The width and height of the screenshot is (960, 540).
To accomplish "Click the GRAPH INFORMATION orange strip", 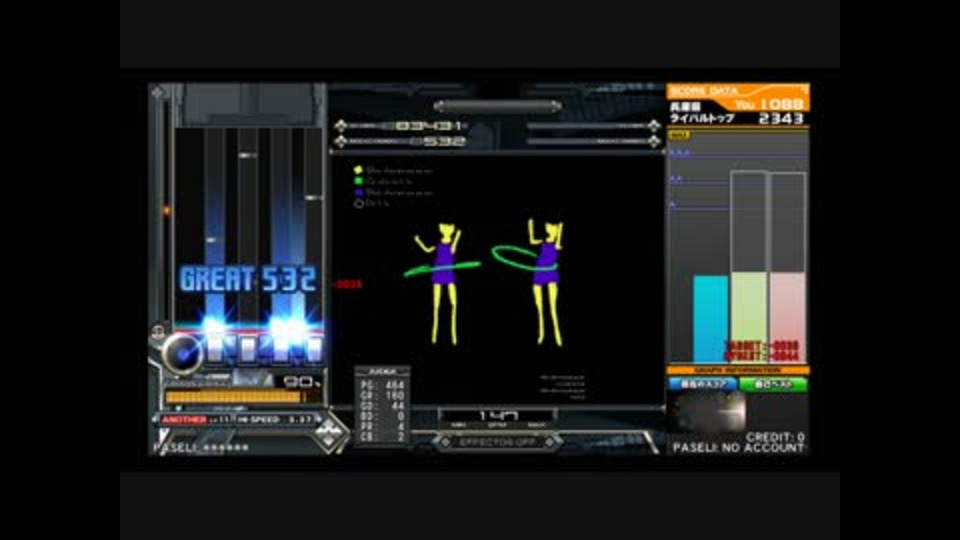I will click(x=738, y=370).
